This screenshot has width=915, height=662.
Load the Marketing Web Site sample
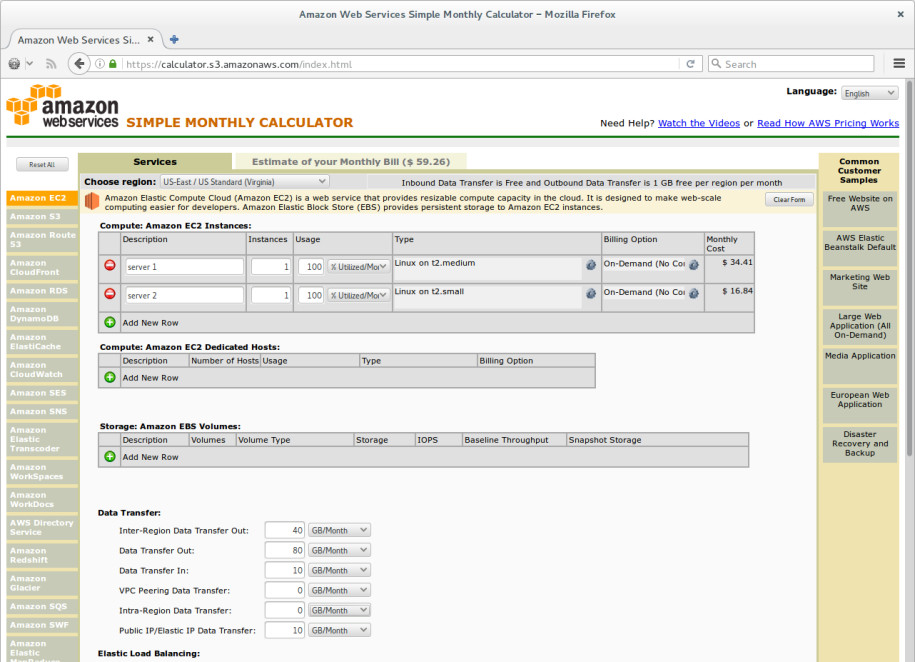[x=860, y=287]
